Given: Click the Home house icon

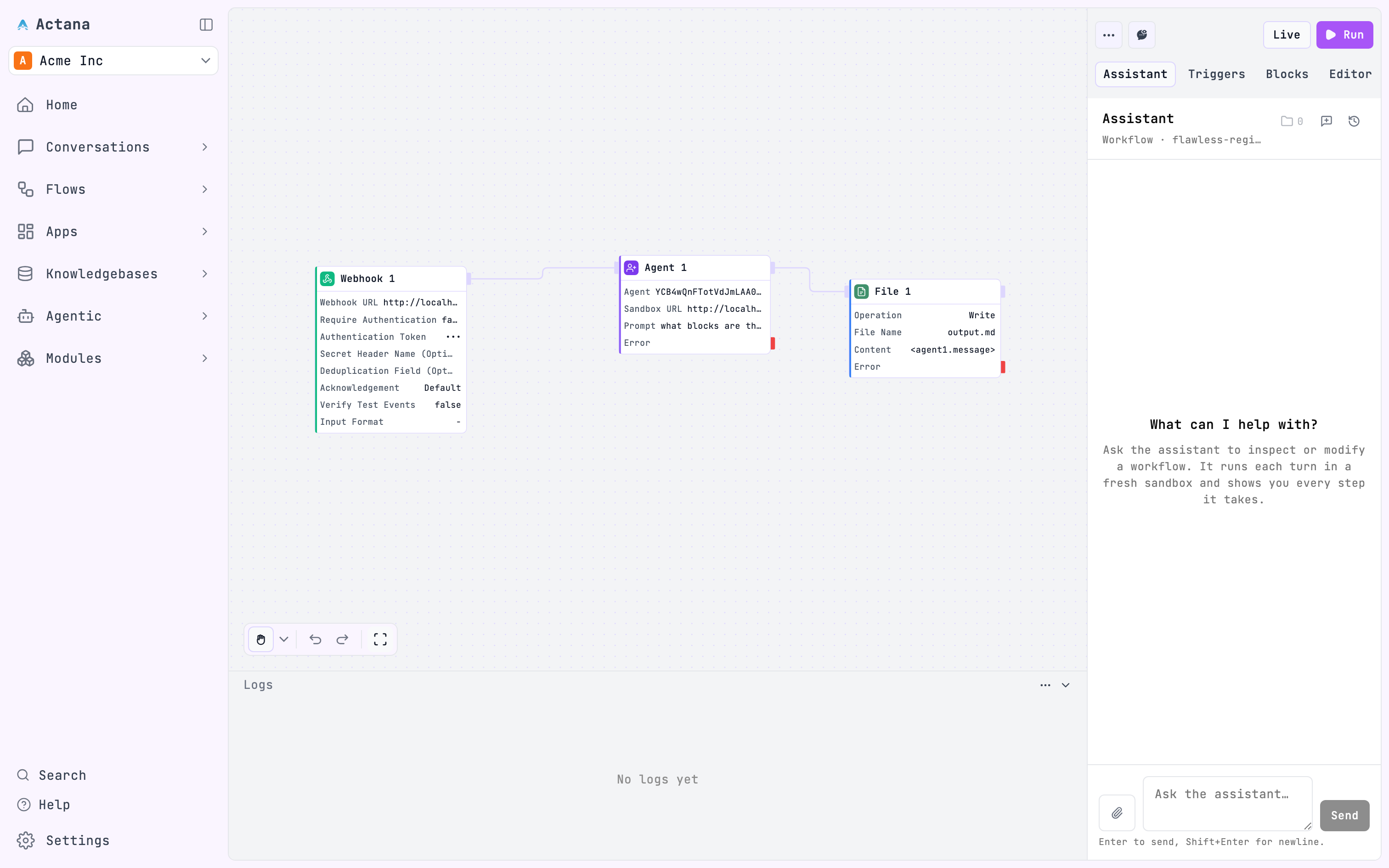Looking at the screenshot, I should click(x=25, y=105).
